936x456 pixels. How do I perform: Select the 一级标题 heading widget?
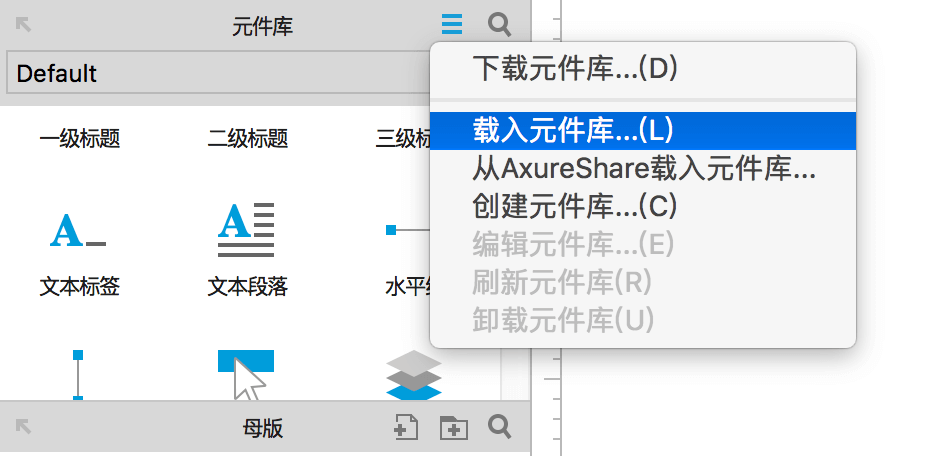tap(80, 138)
